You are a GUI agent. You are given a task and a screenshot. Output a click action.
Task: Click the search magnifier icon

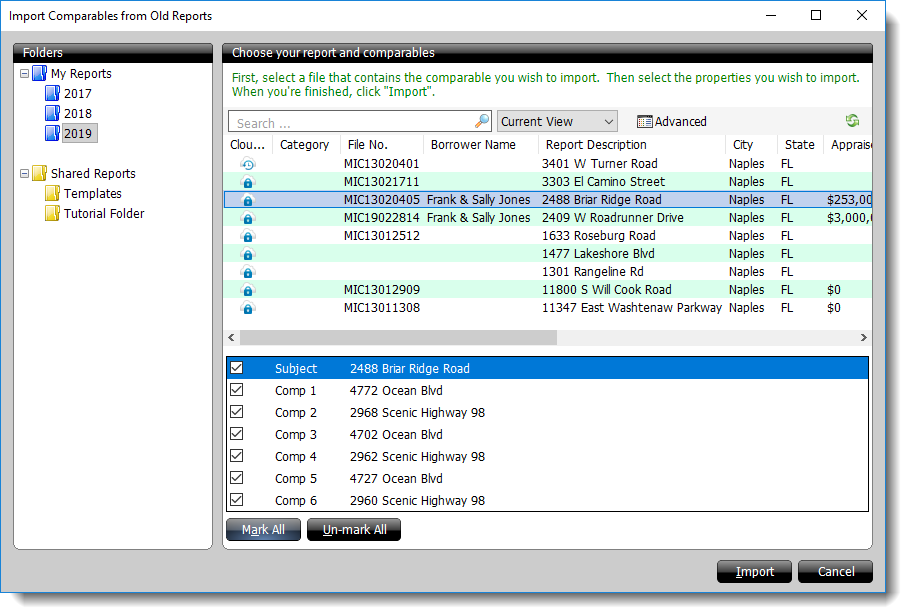(x=482, y=122)
